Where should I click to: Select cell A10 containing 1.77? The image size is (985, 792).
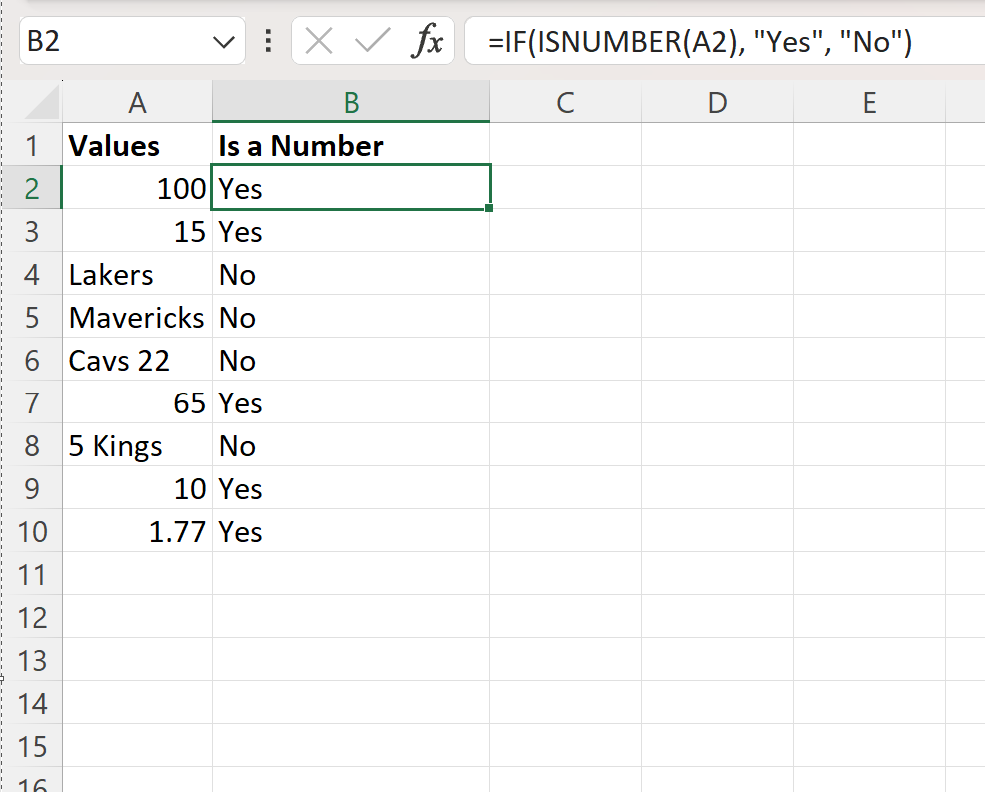pos(136,531)
